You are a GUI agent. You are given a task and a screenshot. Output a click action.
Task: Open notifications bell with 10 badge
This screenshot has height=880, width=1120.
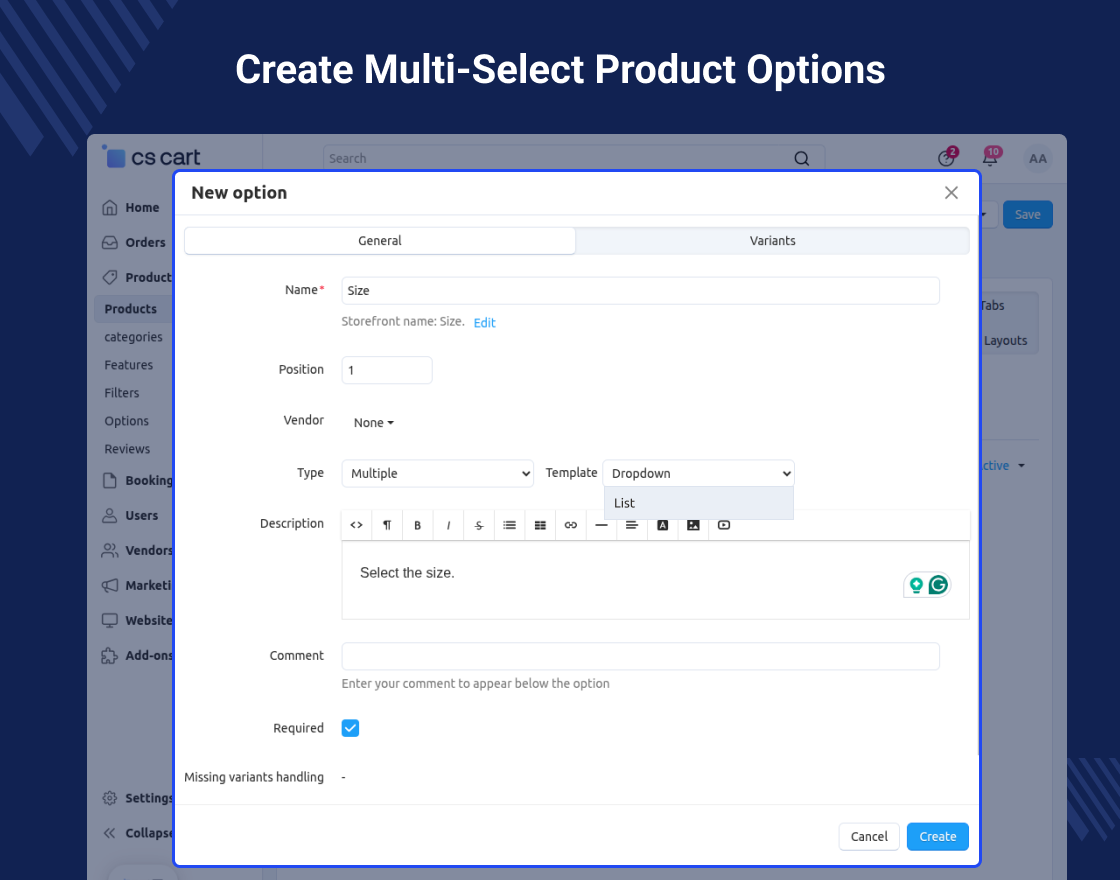(991, 156)
